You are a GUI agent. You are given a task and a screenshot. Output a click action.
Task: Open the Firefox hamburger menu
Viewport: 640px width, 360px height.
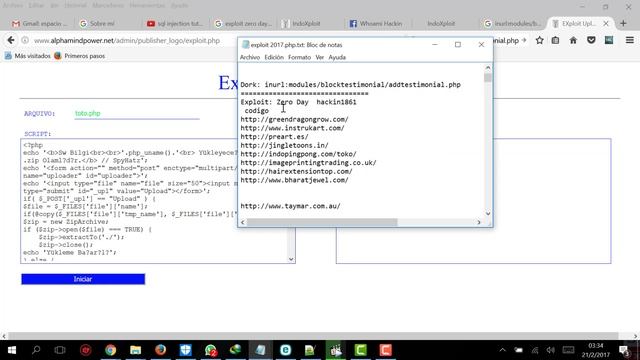[x=629, y=40]
